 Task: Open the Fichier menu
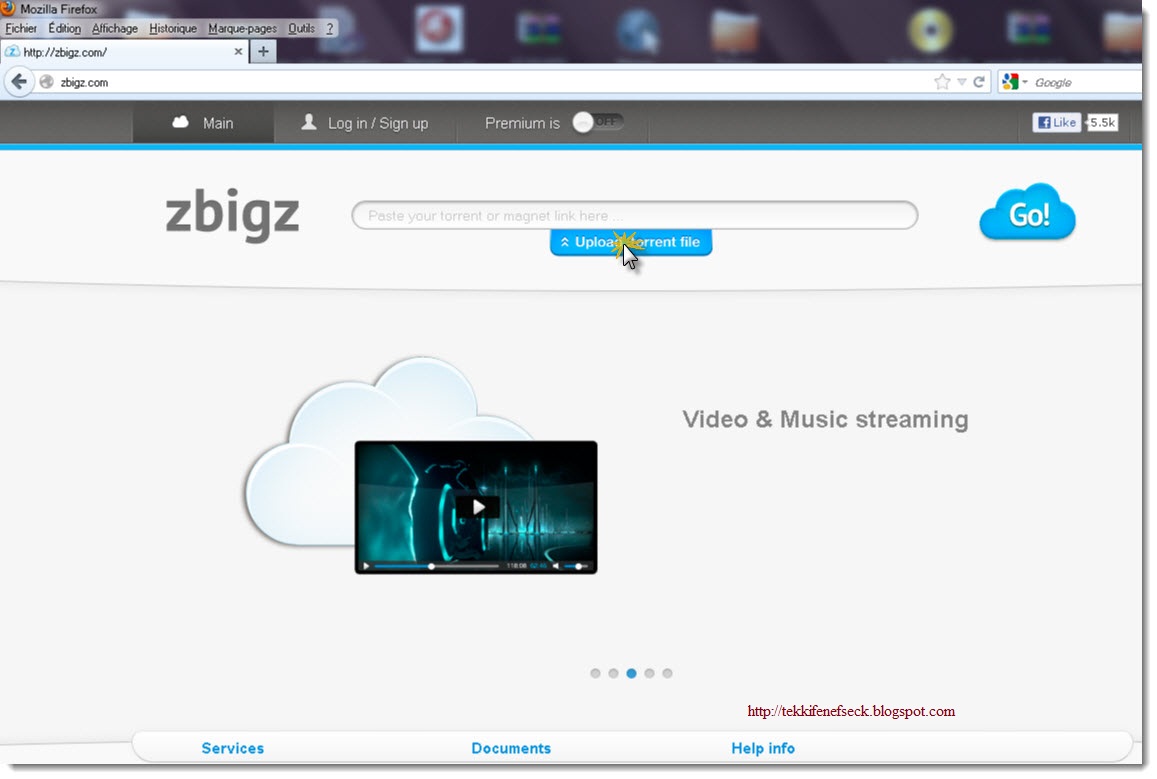(21, 28)
